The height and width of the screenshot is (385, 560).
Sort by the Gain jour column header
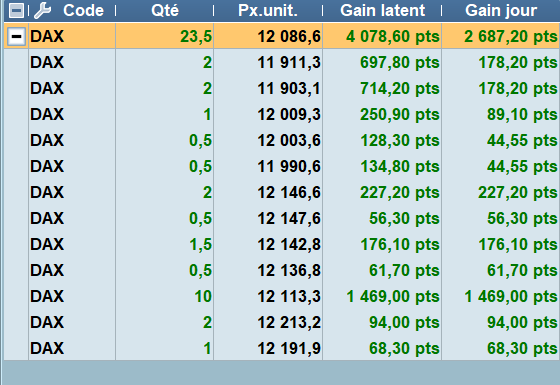click(501, 11)
